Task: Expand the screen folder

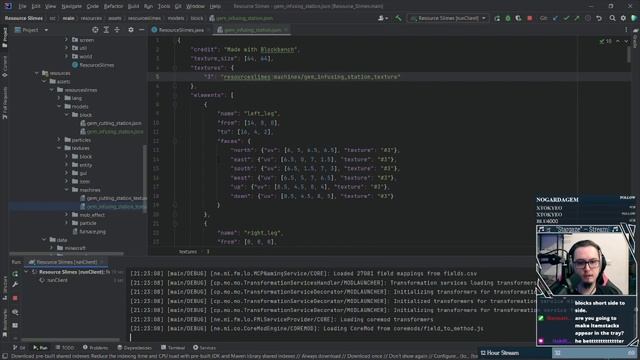Action: tap(67, 40)
